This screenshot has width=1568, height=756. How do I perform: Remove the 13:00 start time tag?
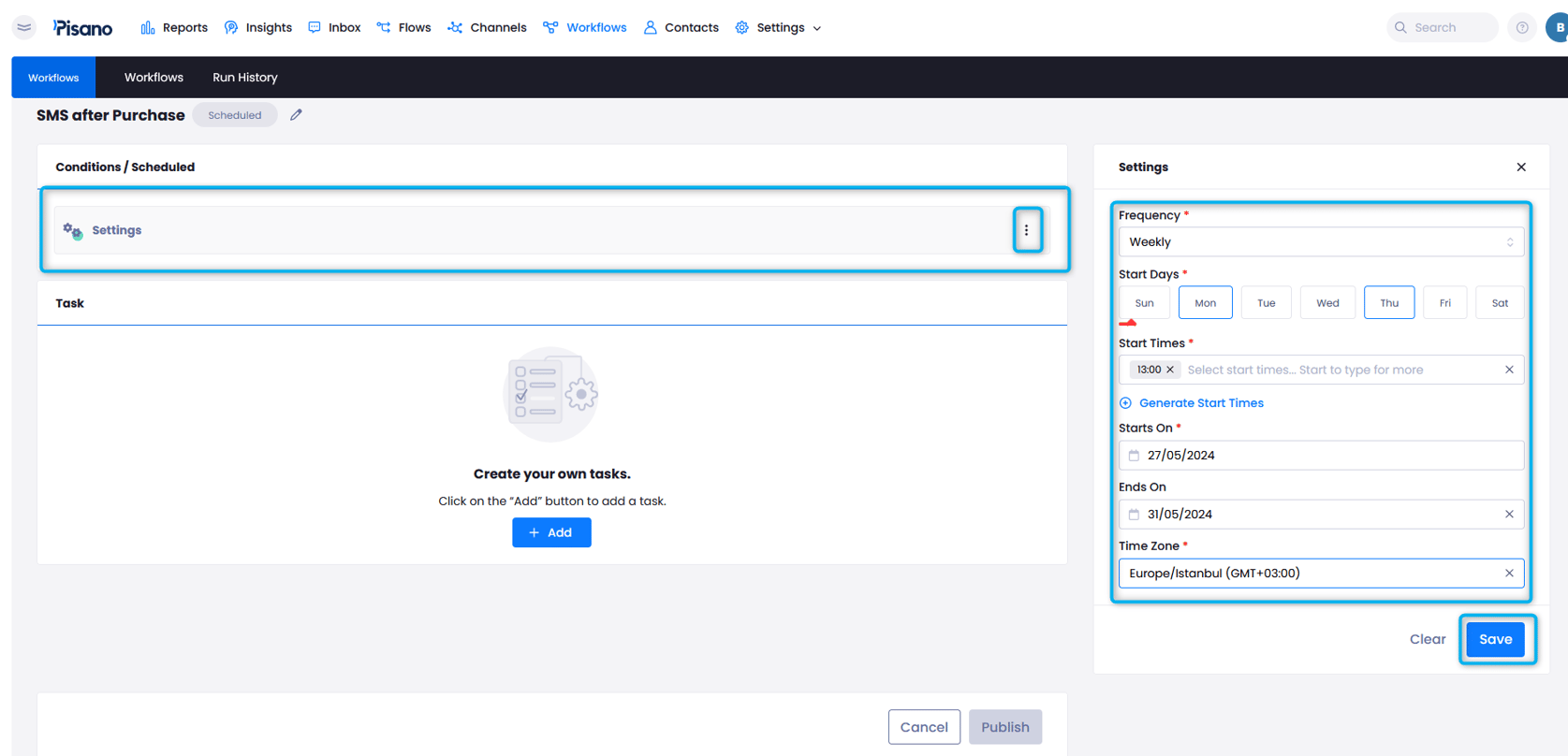coord(1170,370)
